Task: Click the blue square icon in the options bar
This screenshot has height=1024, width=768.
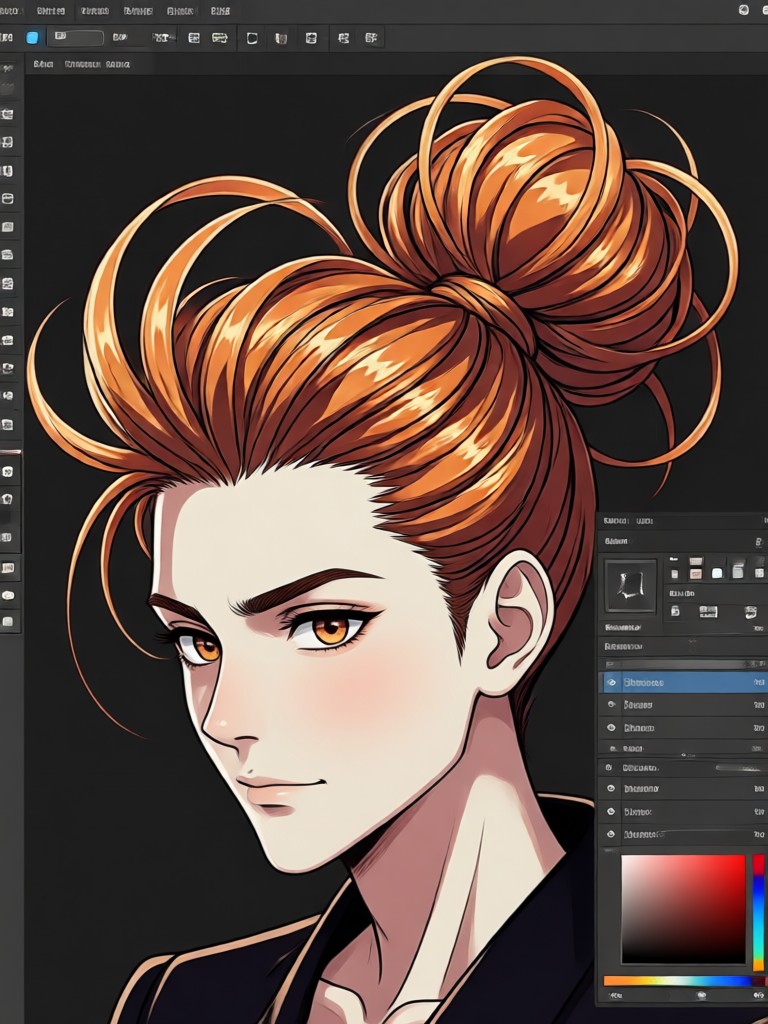Action: 32,38
